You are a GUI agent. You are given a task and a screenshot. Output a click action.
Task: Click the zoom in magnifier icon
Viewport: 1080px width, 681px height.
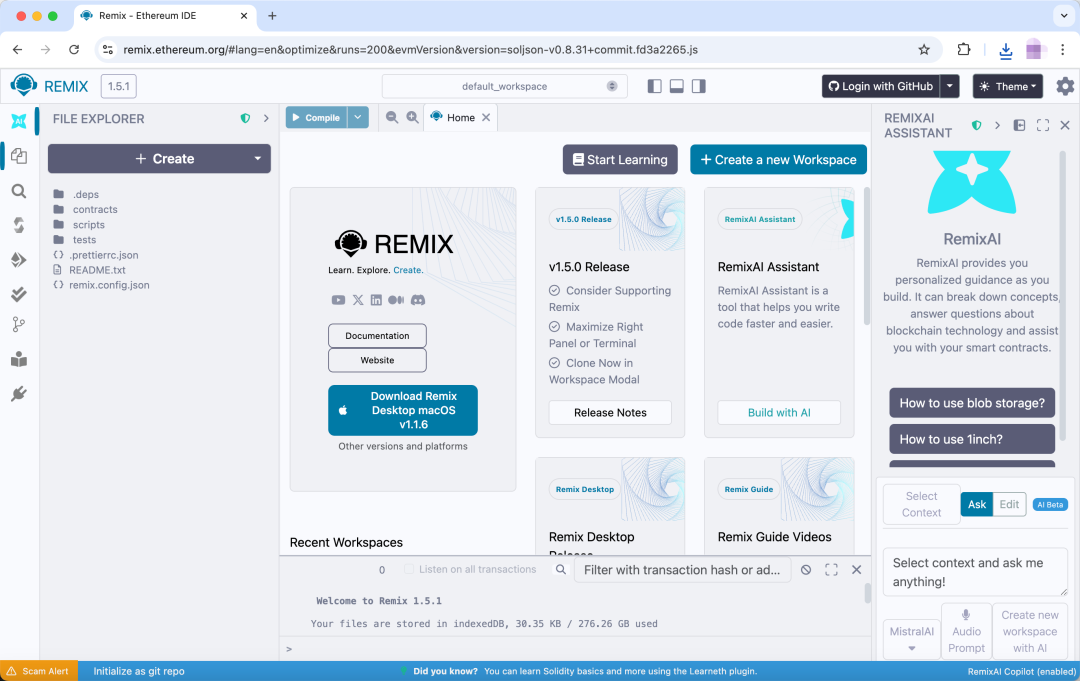point(412,118)
